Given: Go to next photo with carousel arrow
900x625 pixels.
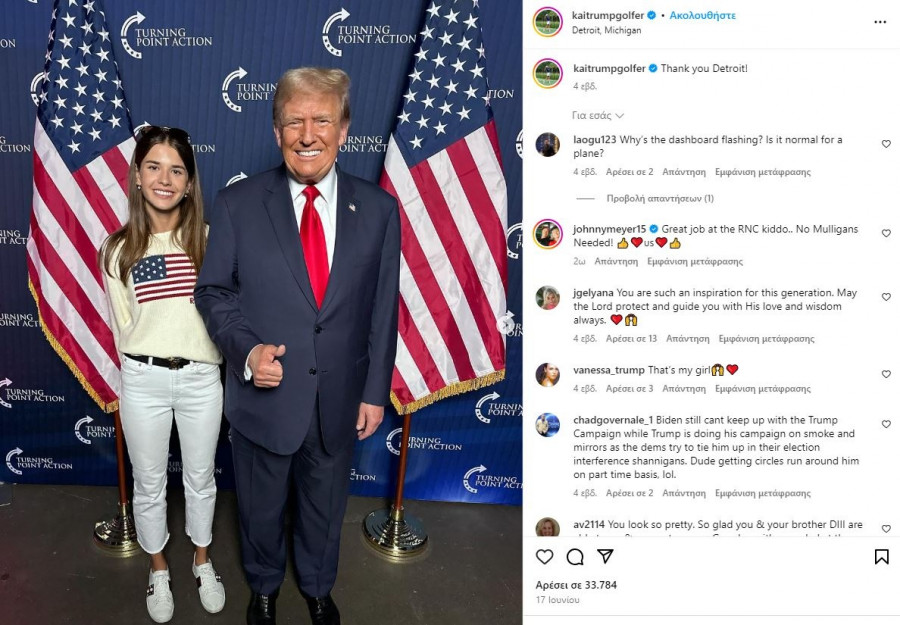Looking at the screenshot, I should click(x=506, y=324).
